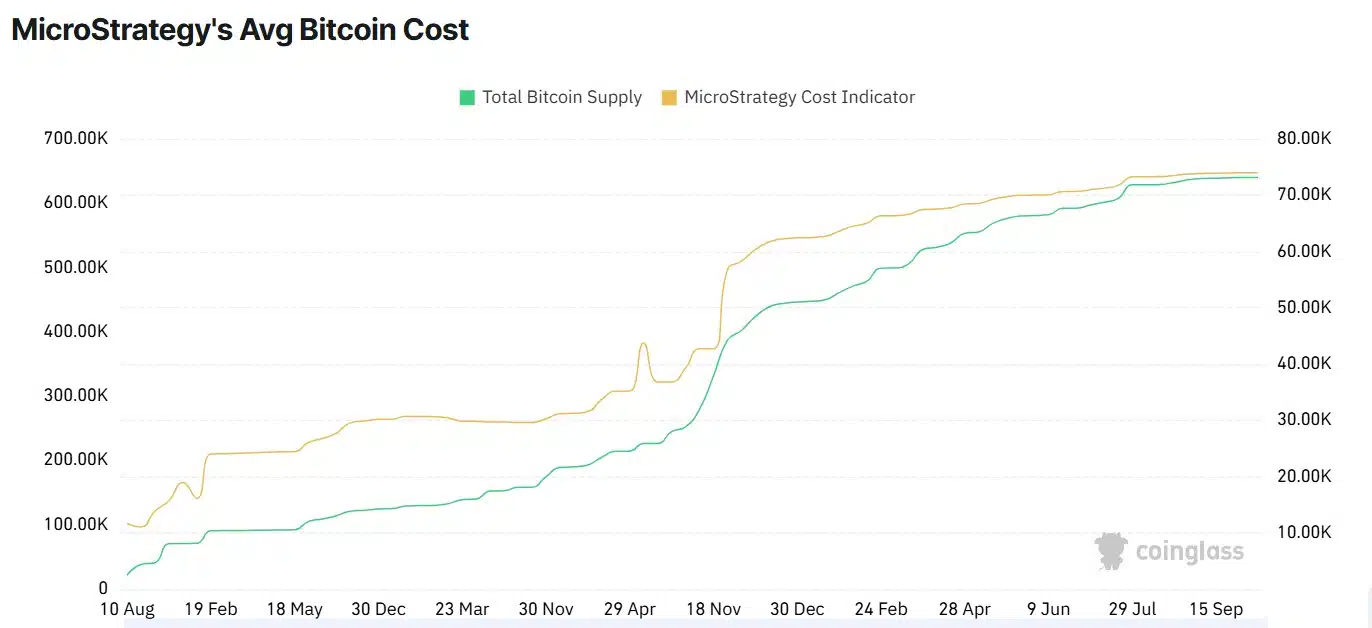Select the 18 Nov date axis label

pos(713,609)
